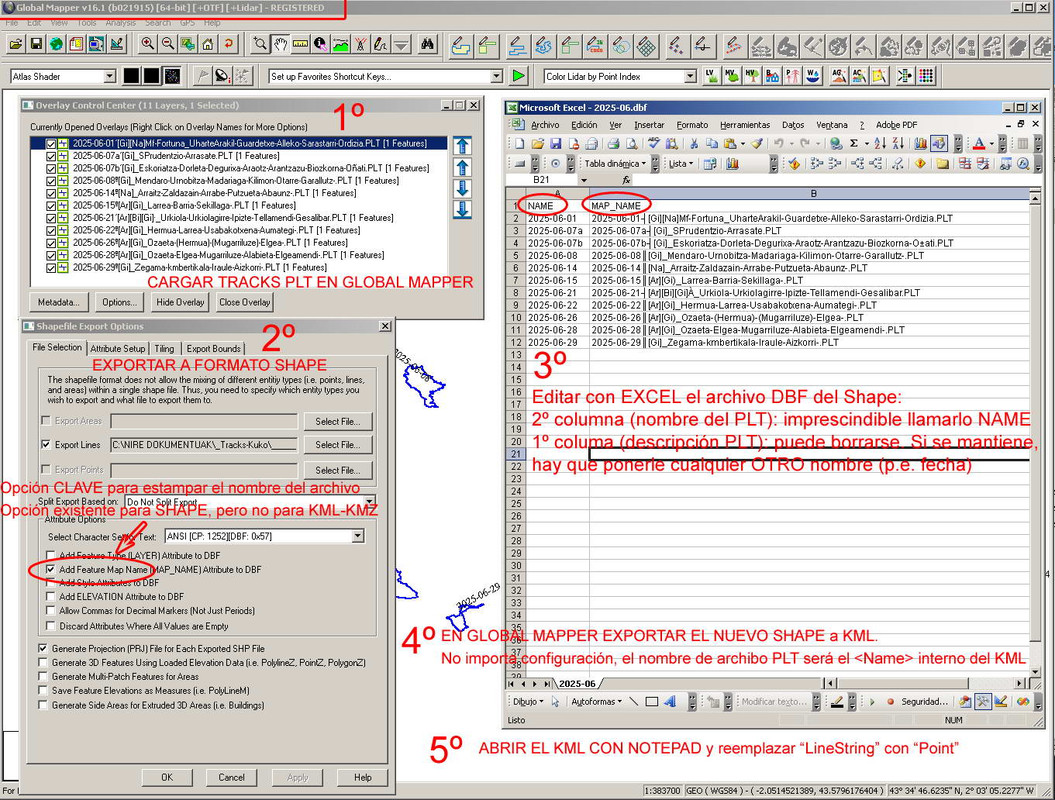The height and width of the screenshot is (800, 1055).
Task: Toggle Generate Projection (PRJ) File checkbox
Action: click(43, 649)
